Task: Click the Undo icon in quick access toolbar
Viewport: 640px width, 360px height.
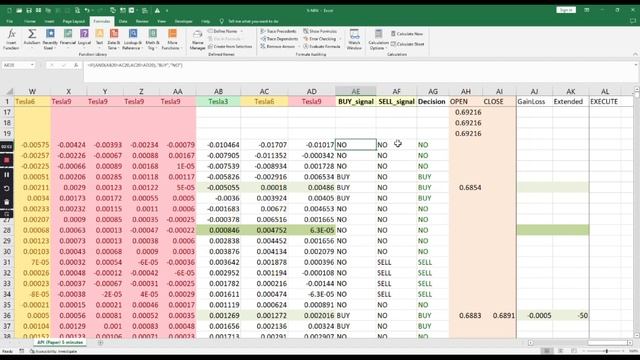Action: (87, 10)
